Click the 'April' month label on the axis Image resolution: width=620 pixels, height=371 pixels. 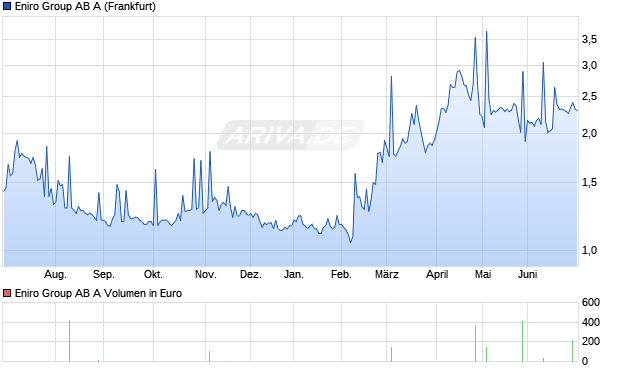click(437, 274)
